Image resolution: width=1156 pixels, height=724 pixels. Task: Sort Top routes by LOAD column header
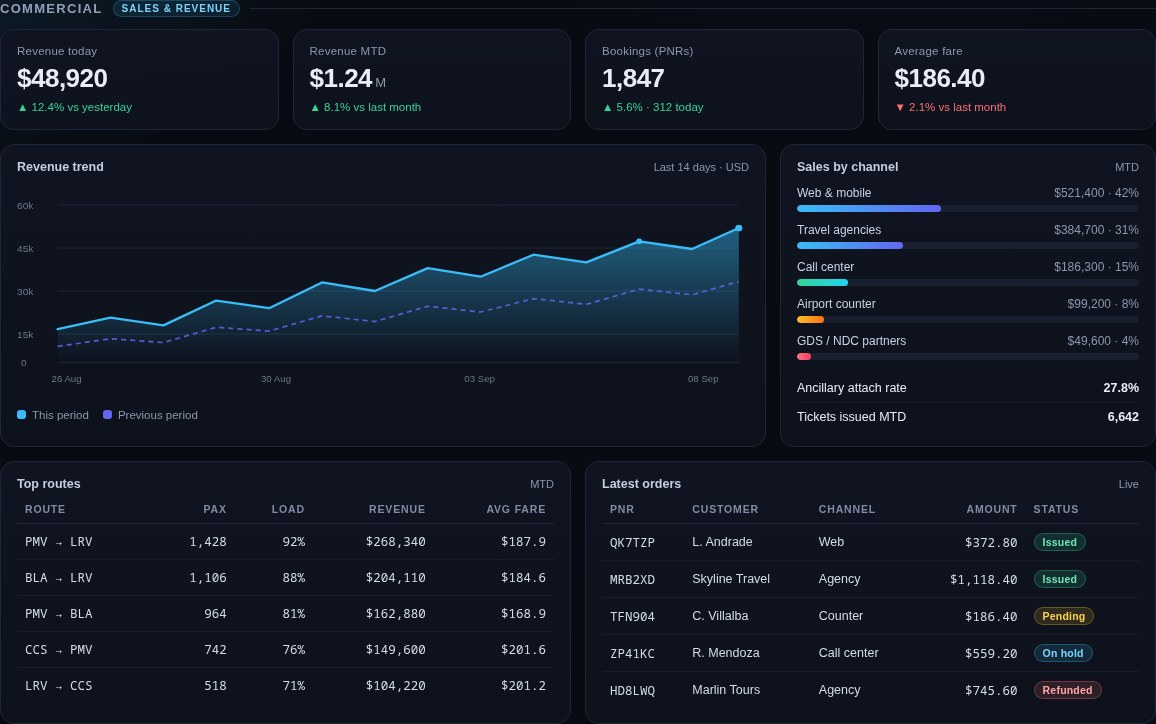click(288, 509)
